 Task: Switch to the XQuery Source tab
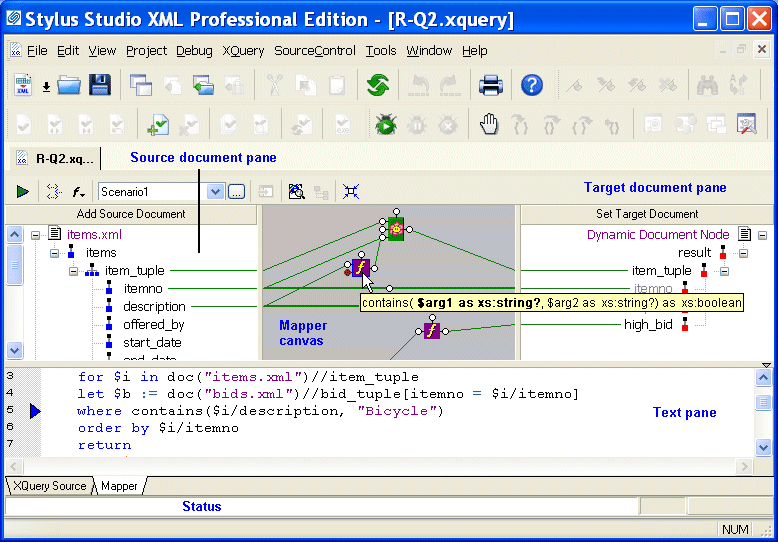[50, 486]
